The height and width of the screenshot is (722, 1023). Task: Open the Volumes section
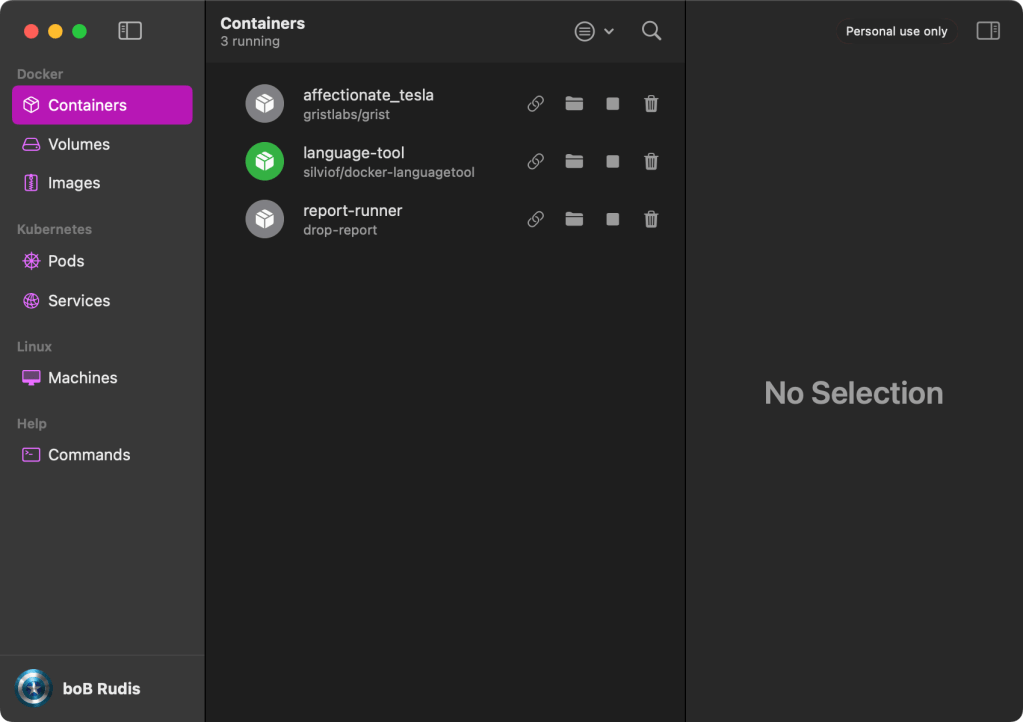(79, 144)
